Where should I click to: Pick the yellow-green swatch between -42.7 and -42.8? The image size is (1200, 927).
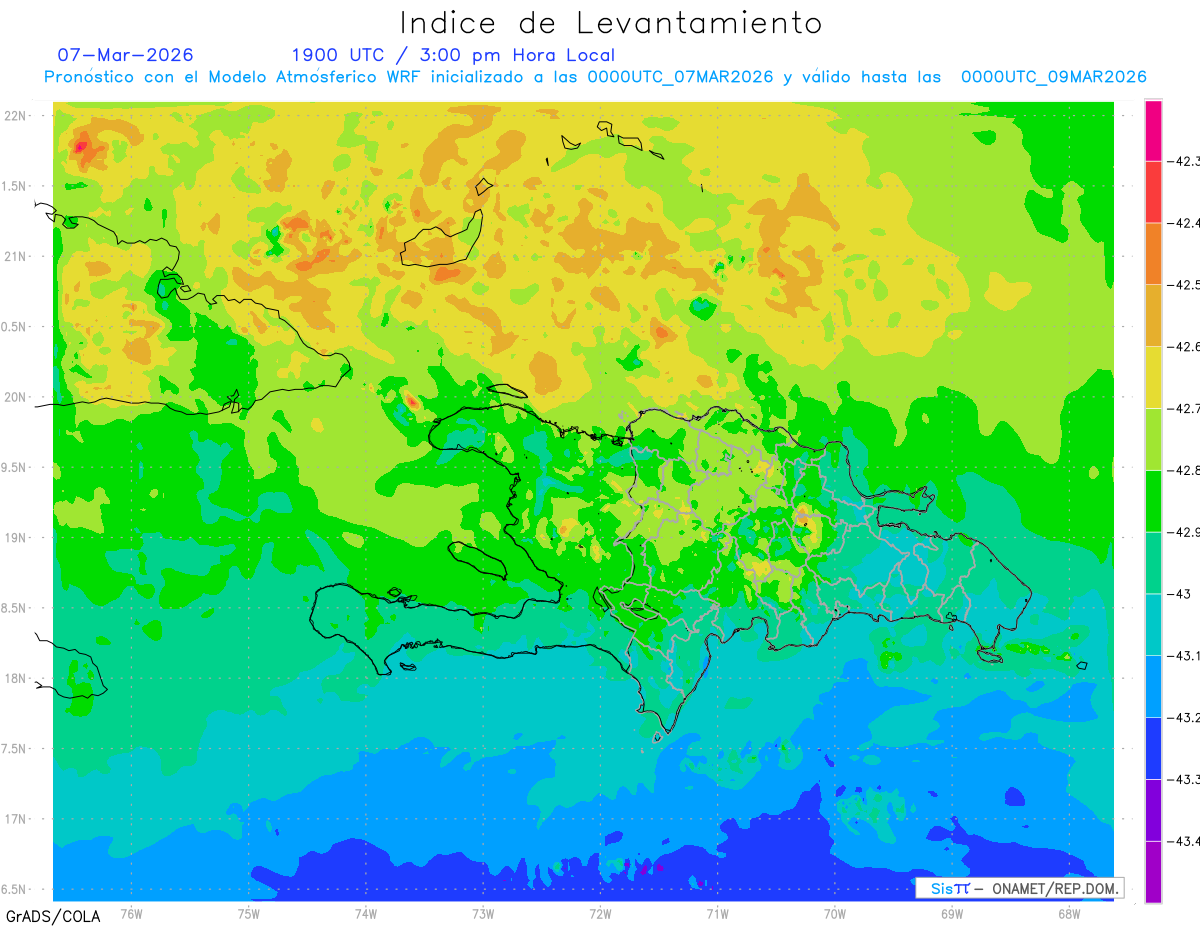(x=1153, y=439)
